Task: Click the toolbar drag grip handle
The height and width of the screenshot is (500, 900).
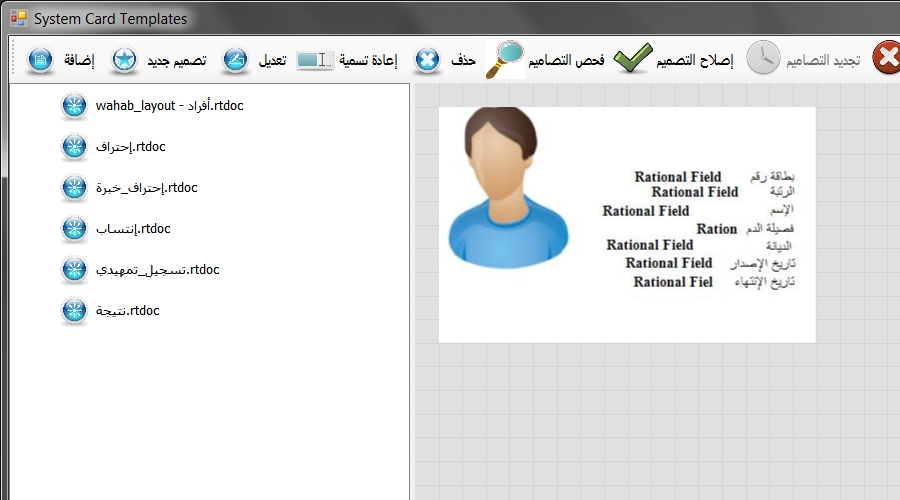Action: coord(14,60)
